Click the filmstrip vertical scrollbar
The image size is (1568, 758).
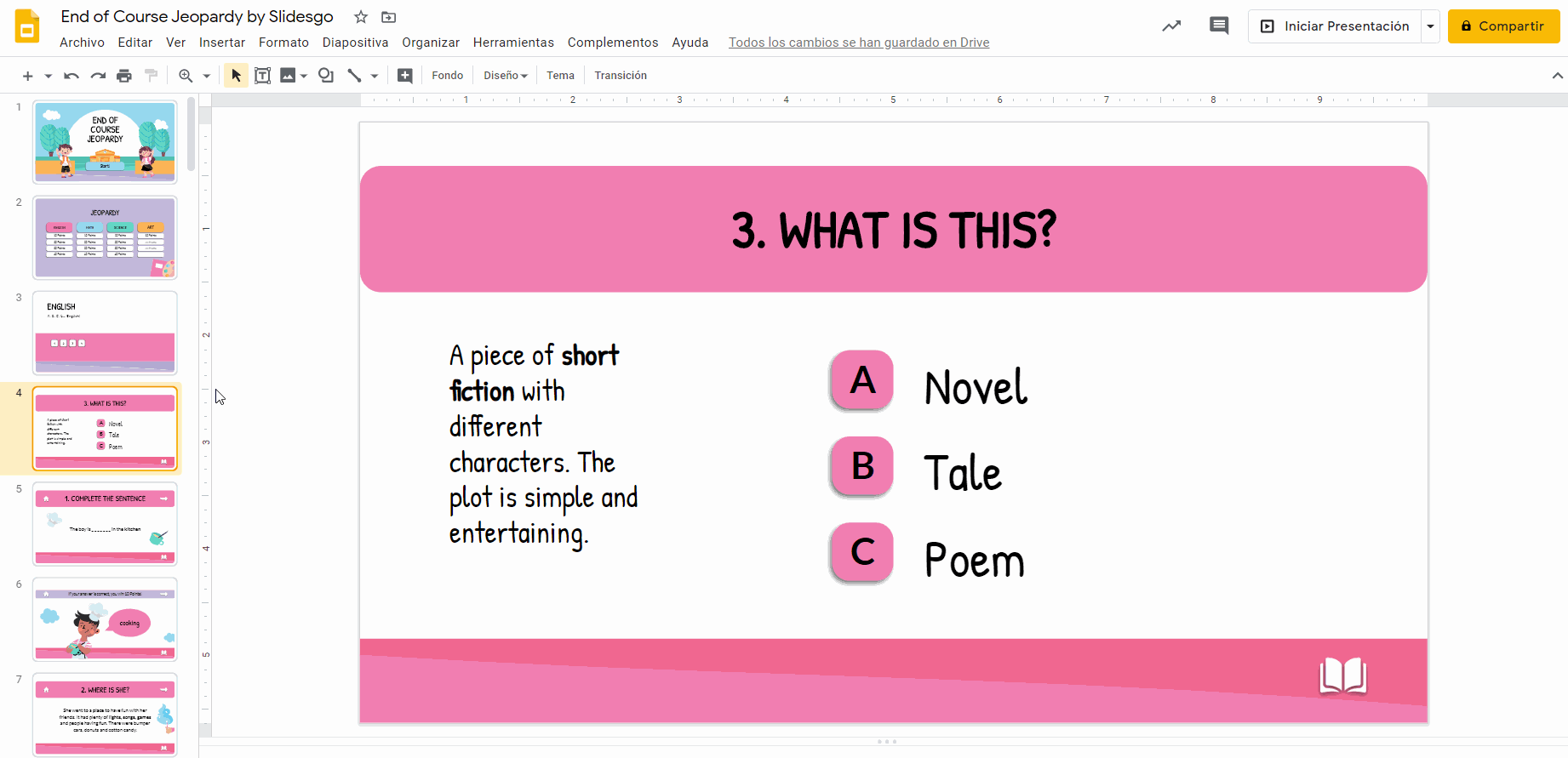[192, 134]
